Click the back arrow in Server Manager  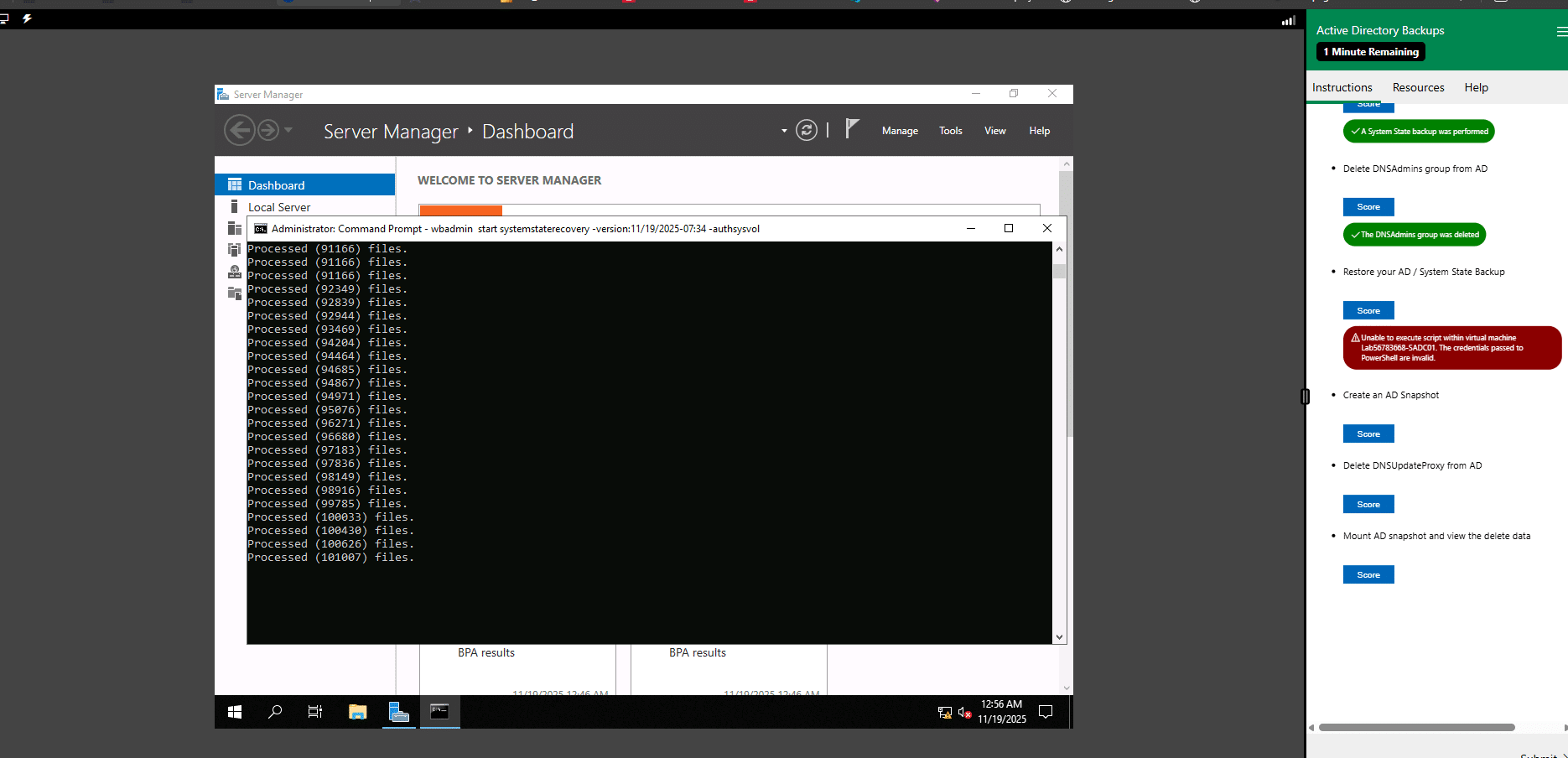click(x=239, y=131)
